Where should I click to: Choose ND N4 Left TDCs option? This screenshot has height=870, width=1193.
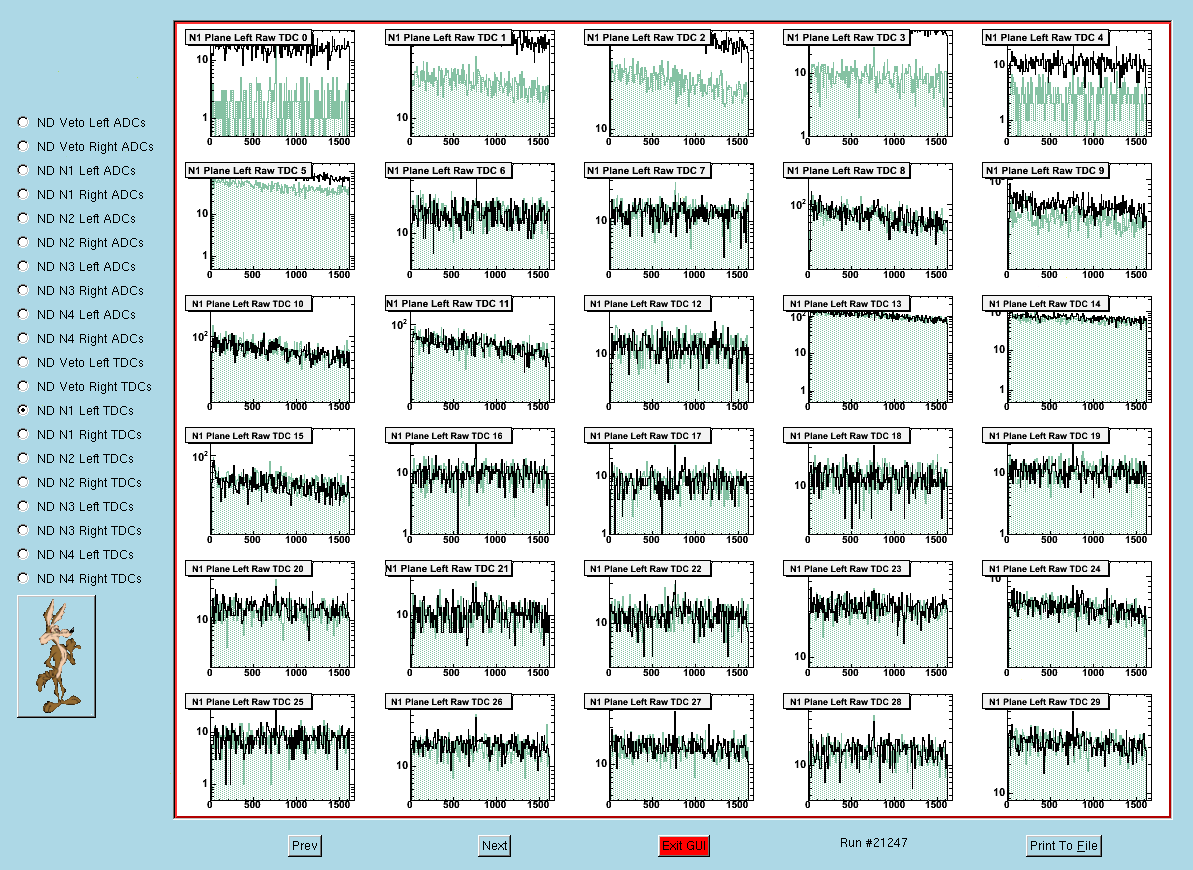(24, 553)
